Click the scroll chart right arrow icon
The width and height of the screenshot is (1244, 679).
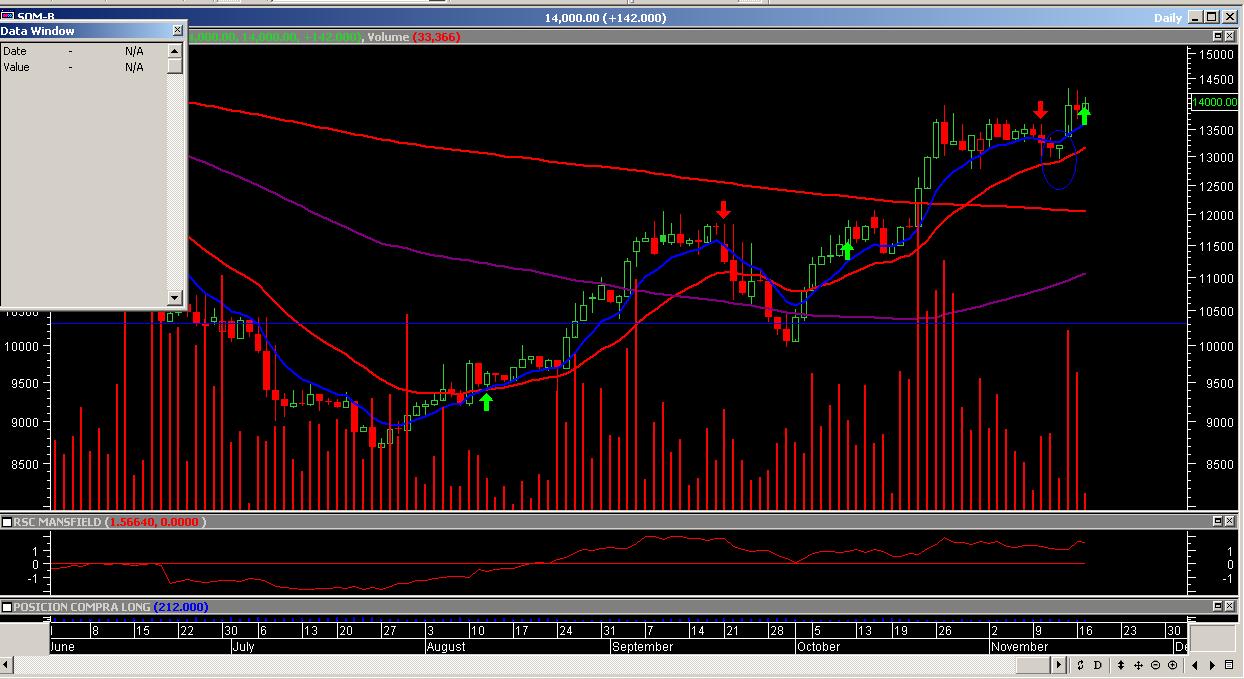click(1212, 665)
